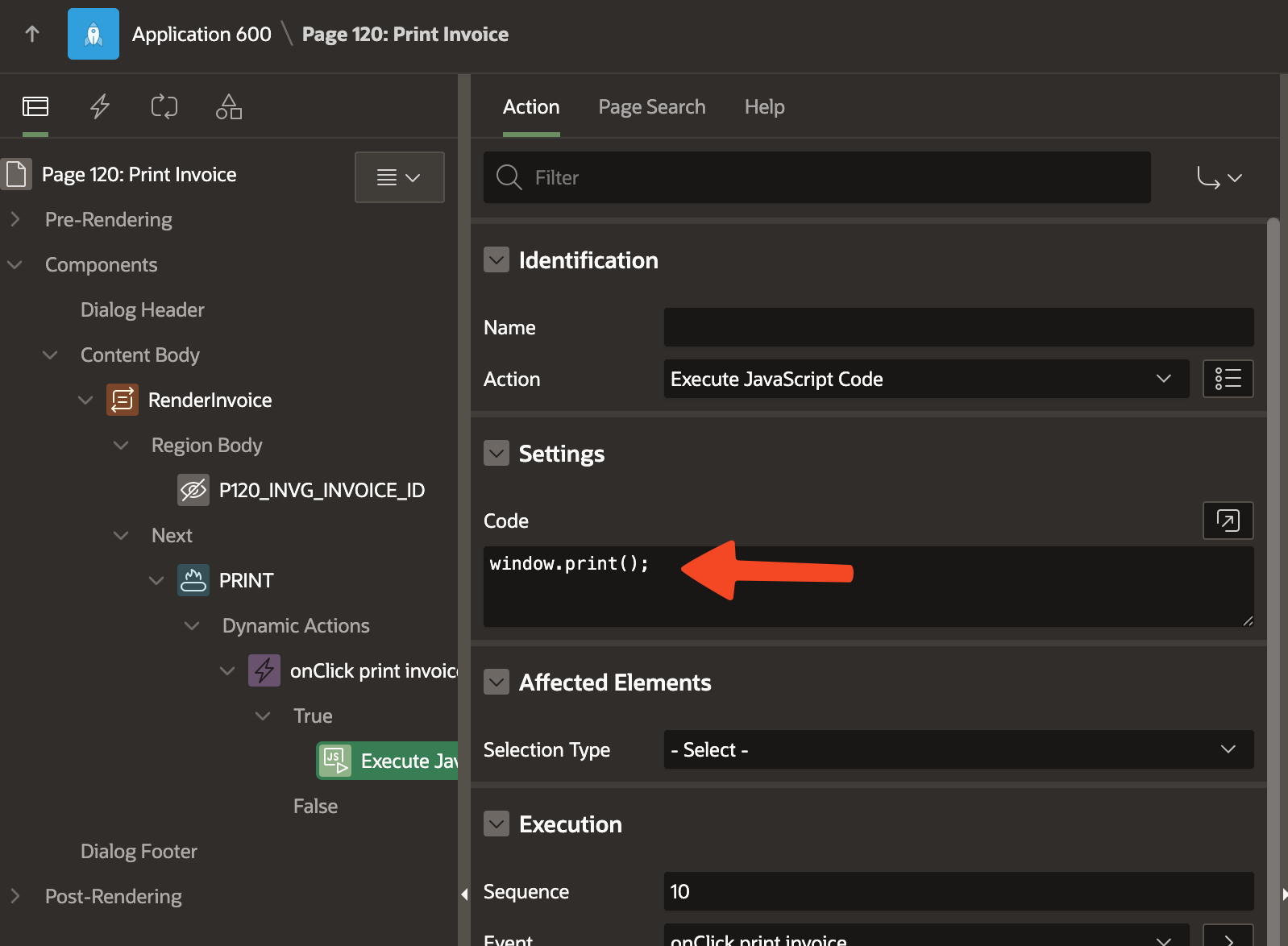This screenshot has width=1288, height=946.
Task: Collapse the Dynamic Actions node
Action: 192,625
